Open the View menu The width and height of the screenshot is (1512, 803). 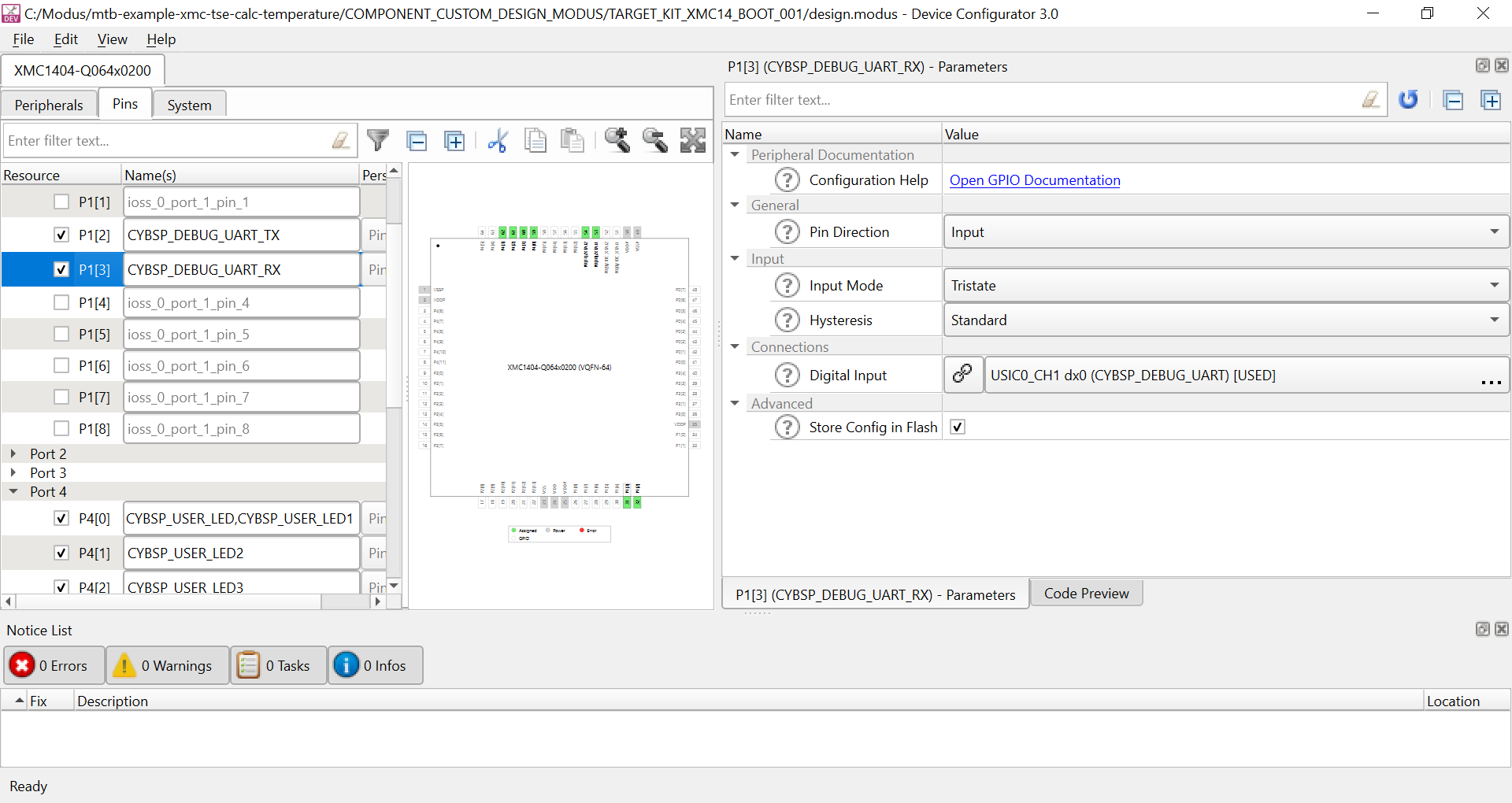click(113, 39)
